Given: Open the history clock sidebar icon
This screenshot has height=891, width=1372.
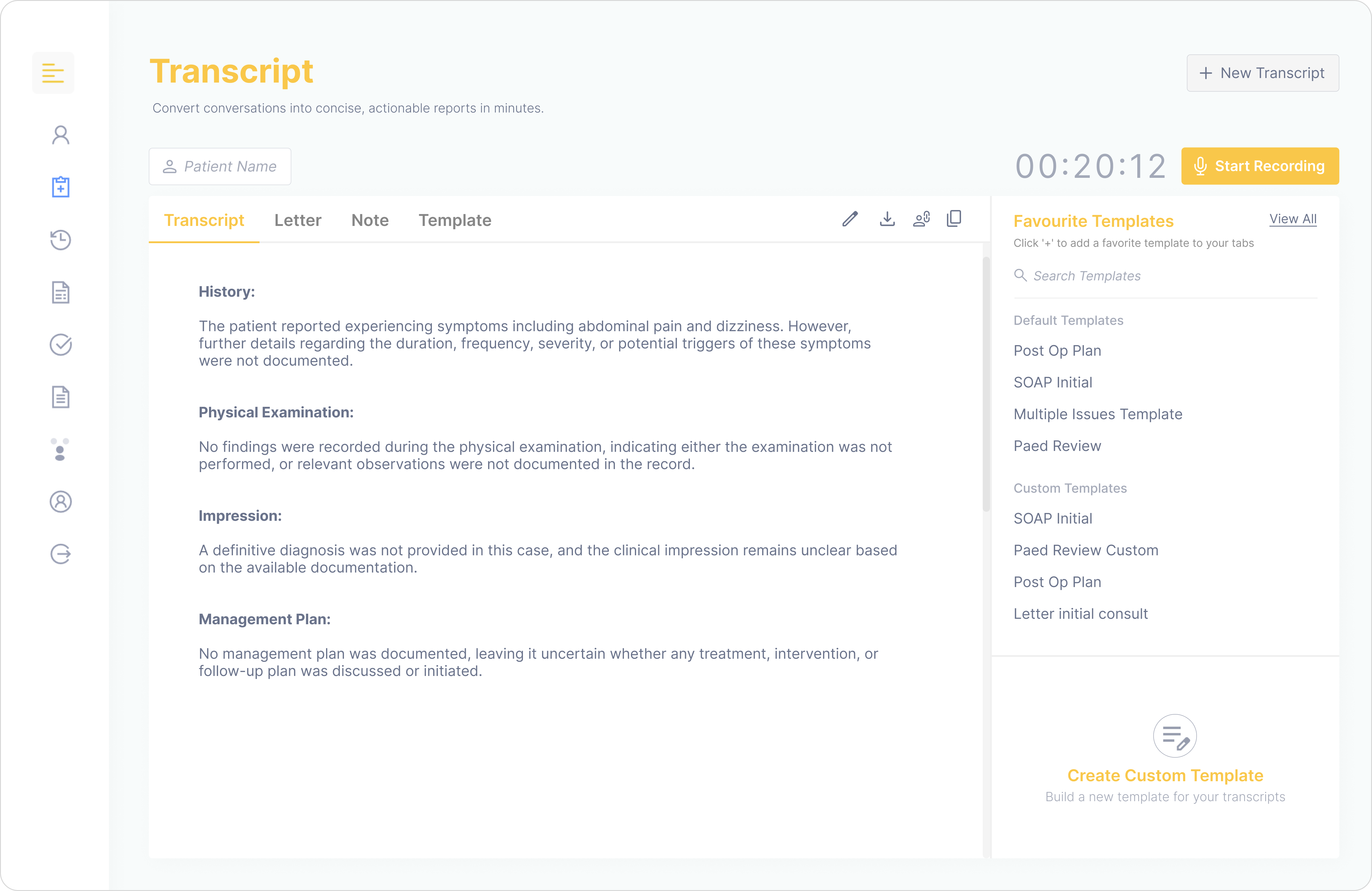Looking at the screenshot, I should click(x=60, y=240).
